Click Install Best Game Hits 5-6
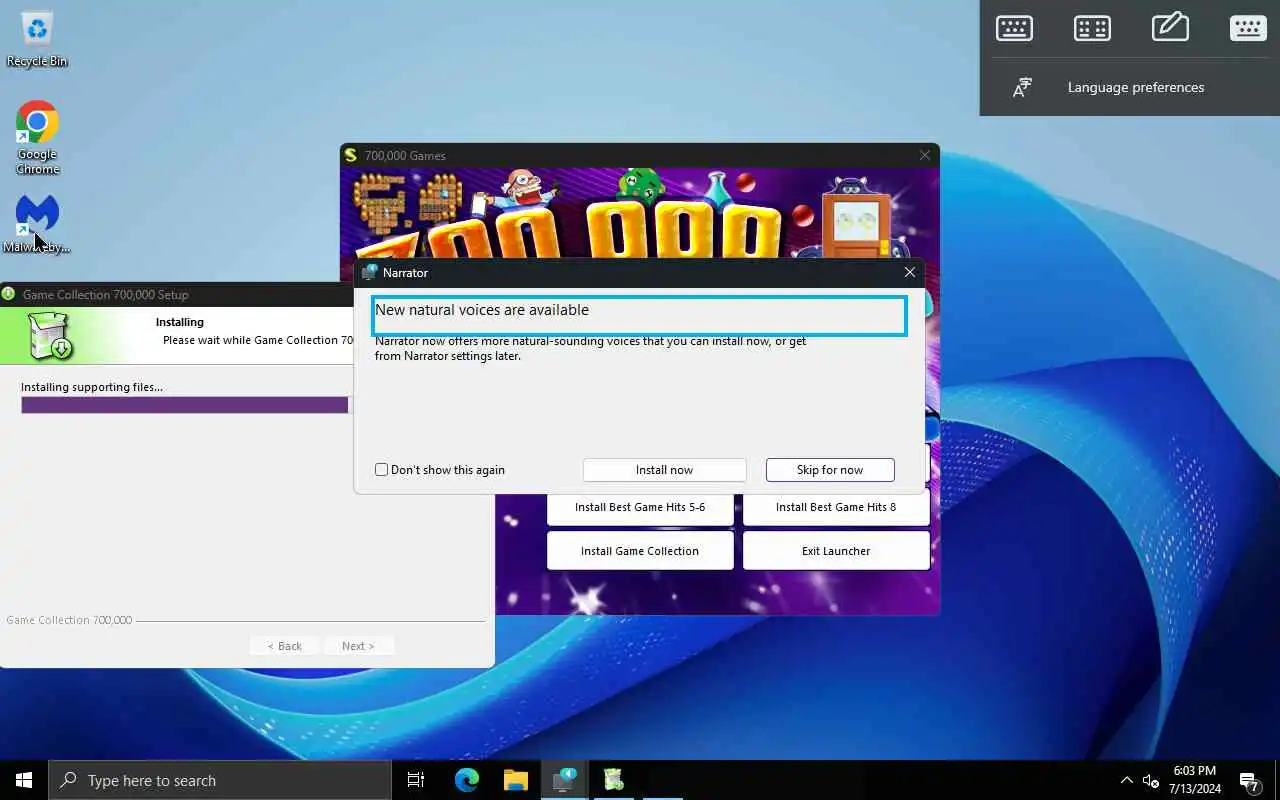The width and height of the screenshot is (1280, 800). click(640, 507)
